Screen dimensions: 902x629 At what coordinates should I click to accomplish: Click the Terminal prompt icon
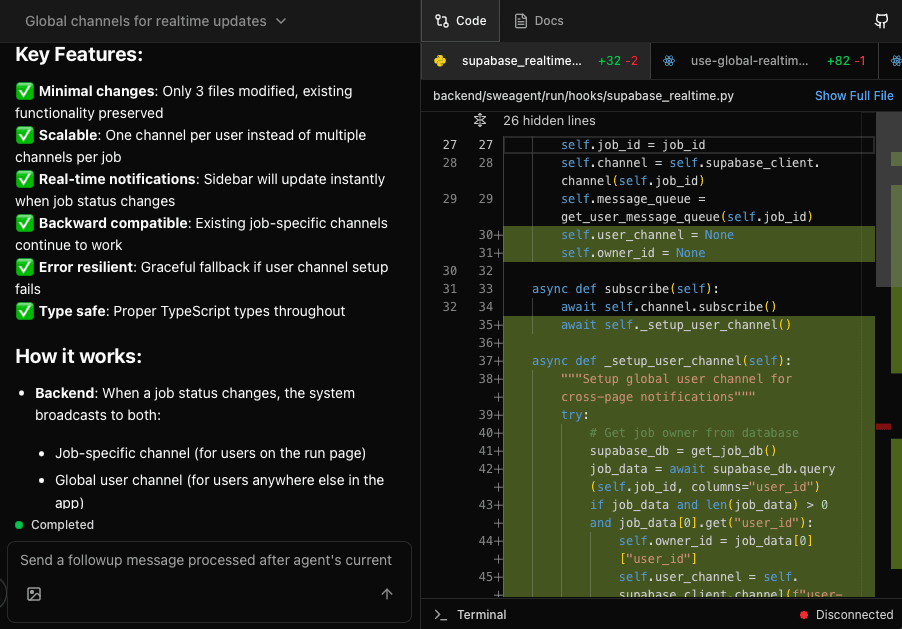[x=441, y=615]
